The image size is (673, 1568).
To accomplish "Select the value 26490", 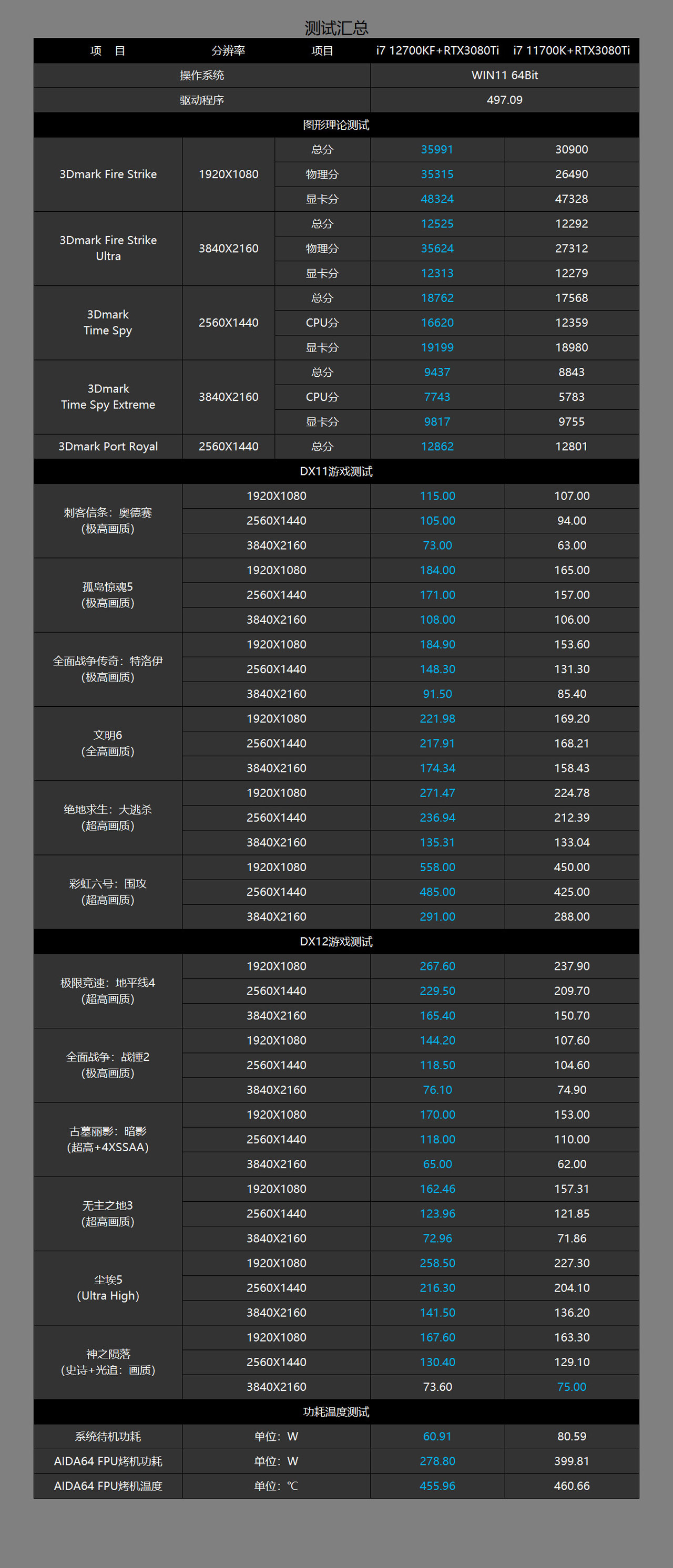I will point(572,174).
